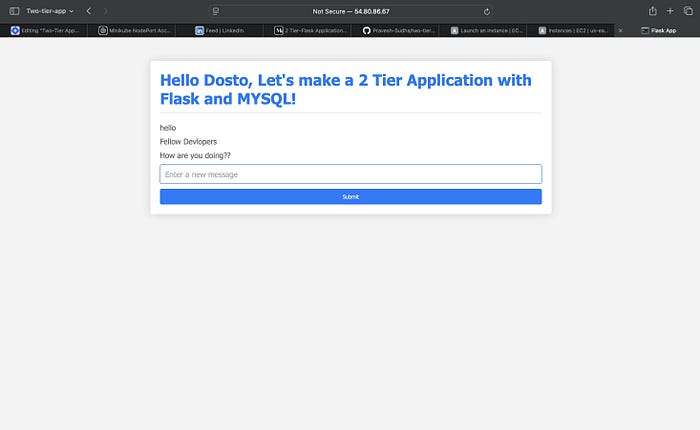Switch to the Instances | EC2 tab
The width and height of the screenshot is (700, 430).
tap(570, 30)
